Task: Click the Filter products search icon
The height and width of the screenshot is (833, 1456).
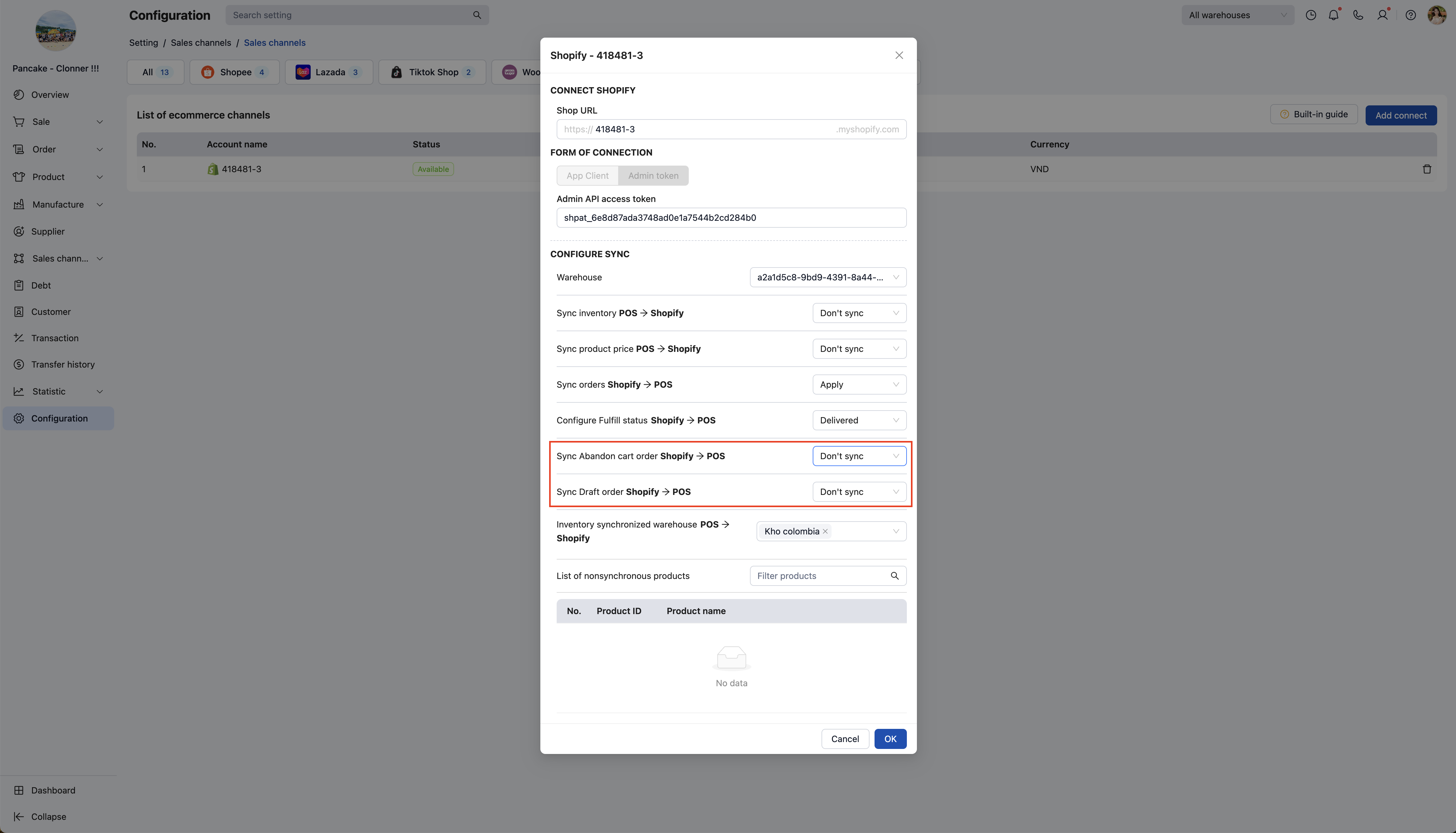Action: tap(895, 576)
